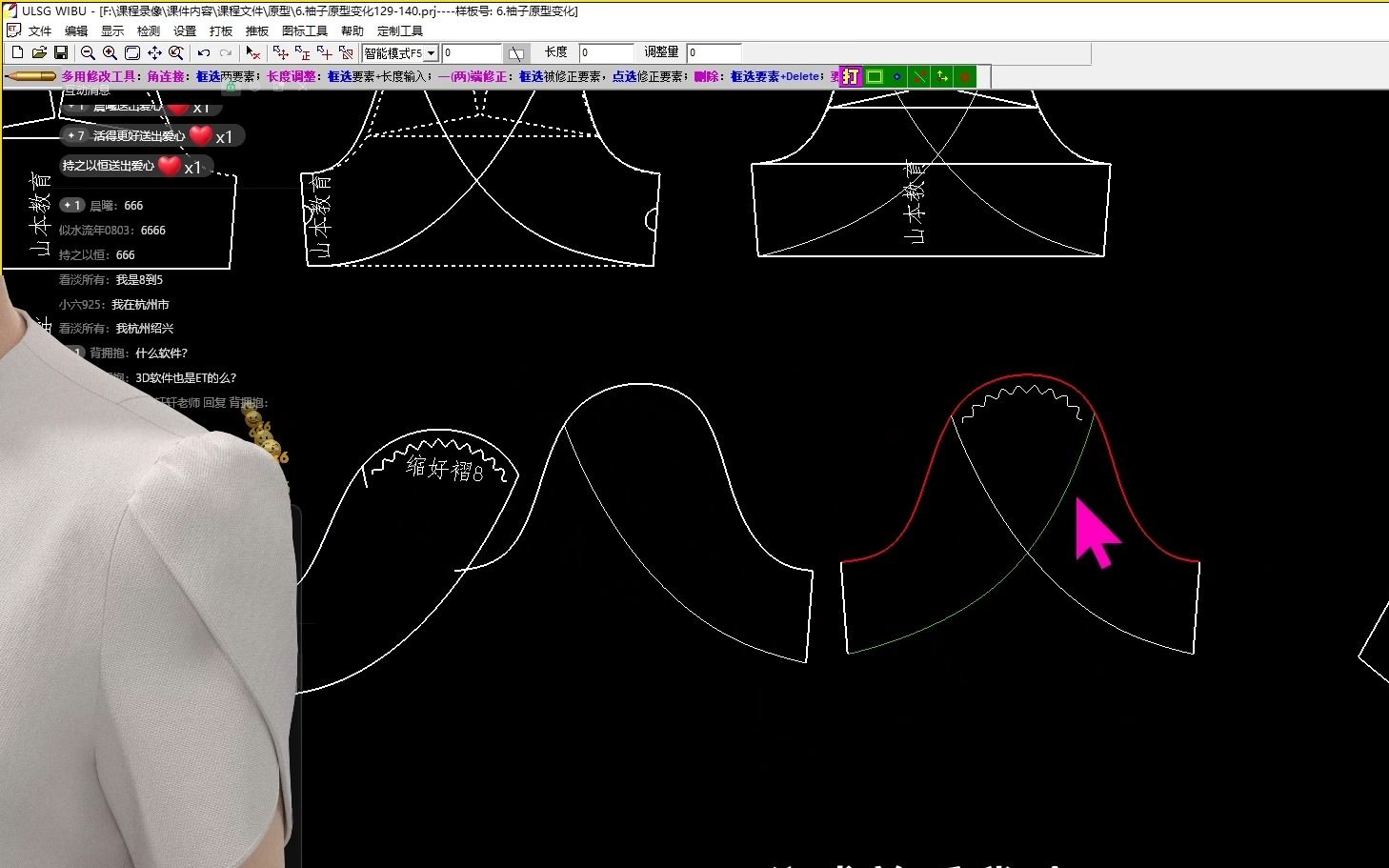Open the 检测 menu
Screen dimensions: 1389x868
149,30
